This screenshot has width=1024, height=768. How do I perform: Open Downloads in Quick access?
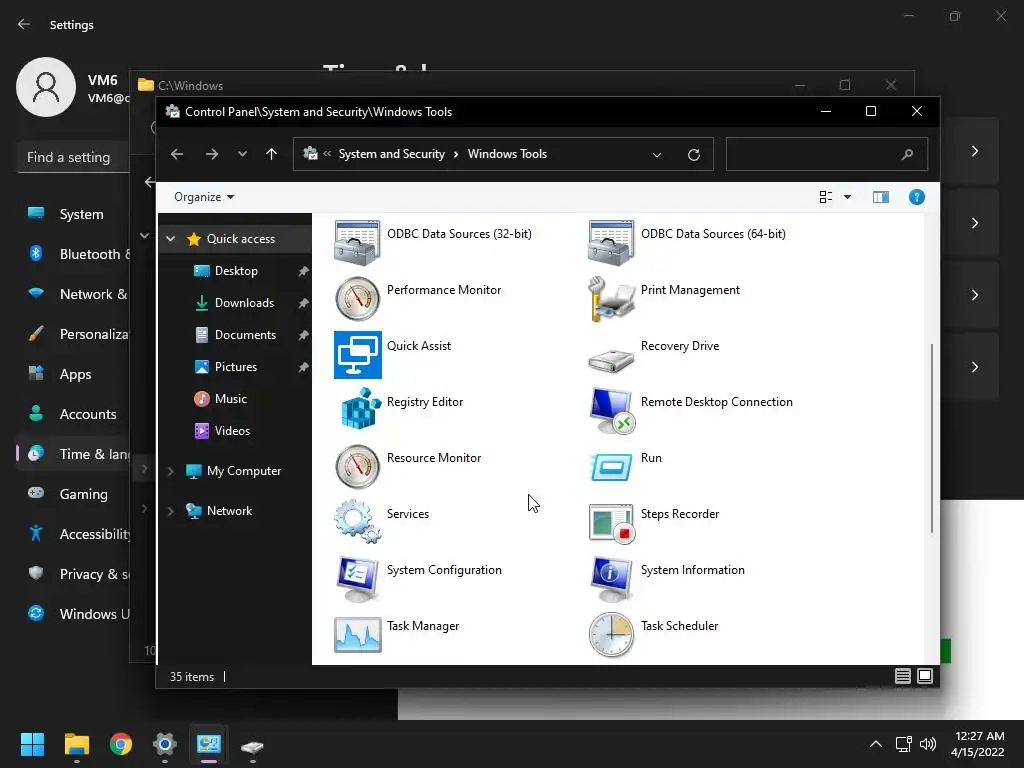click(244, 303)
